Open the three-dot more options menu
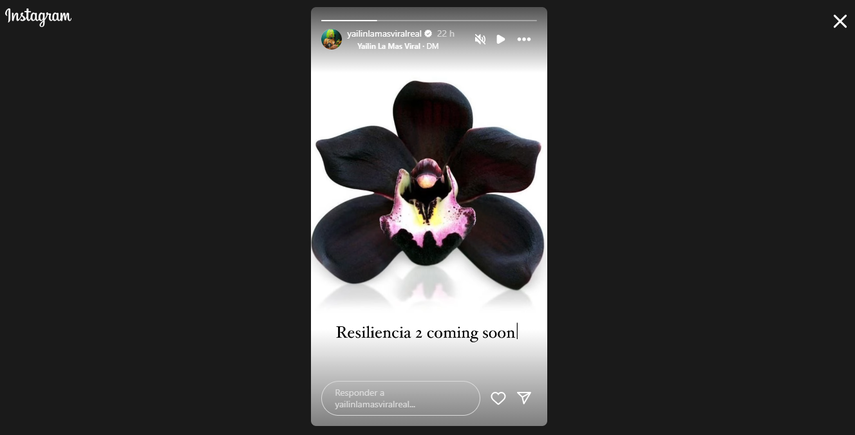 pyautogui.click(x=524, y=39)
